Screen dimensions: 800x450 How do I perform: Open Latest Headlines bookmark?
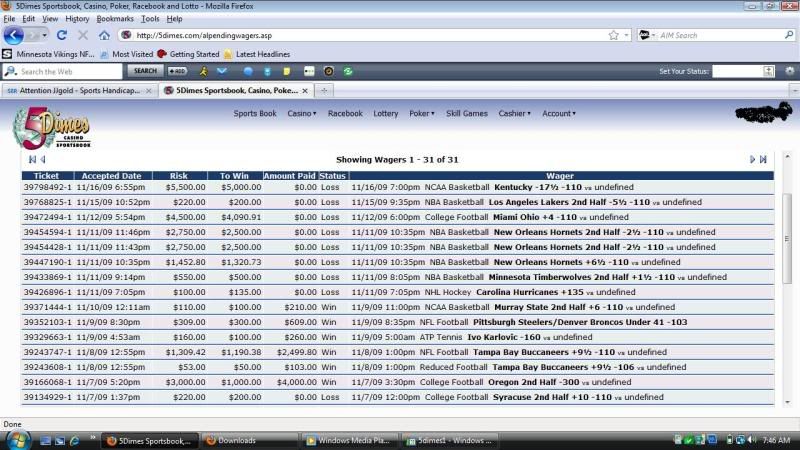[260, 54]
